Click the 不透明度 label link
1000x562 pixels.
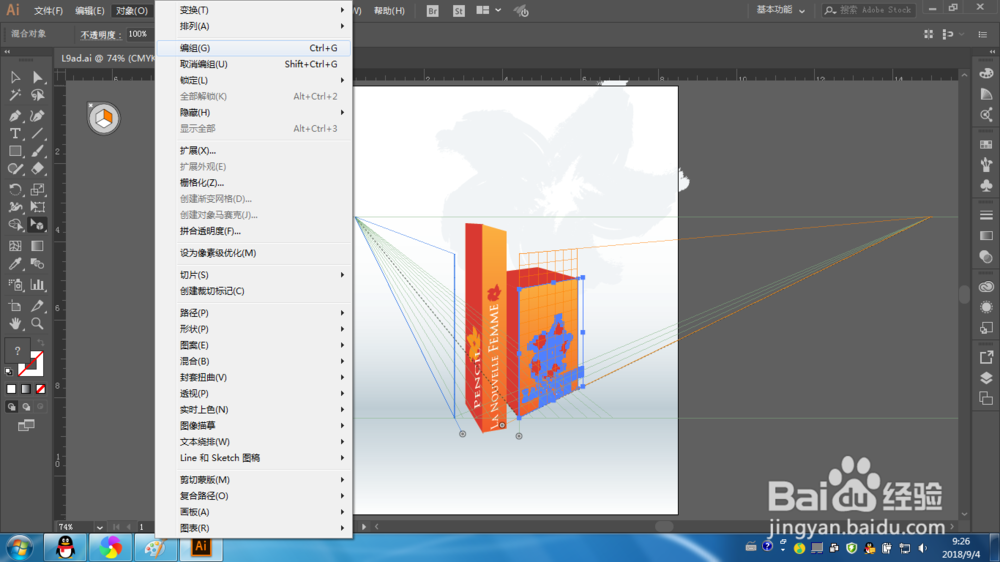coord(101,35)
